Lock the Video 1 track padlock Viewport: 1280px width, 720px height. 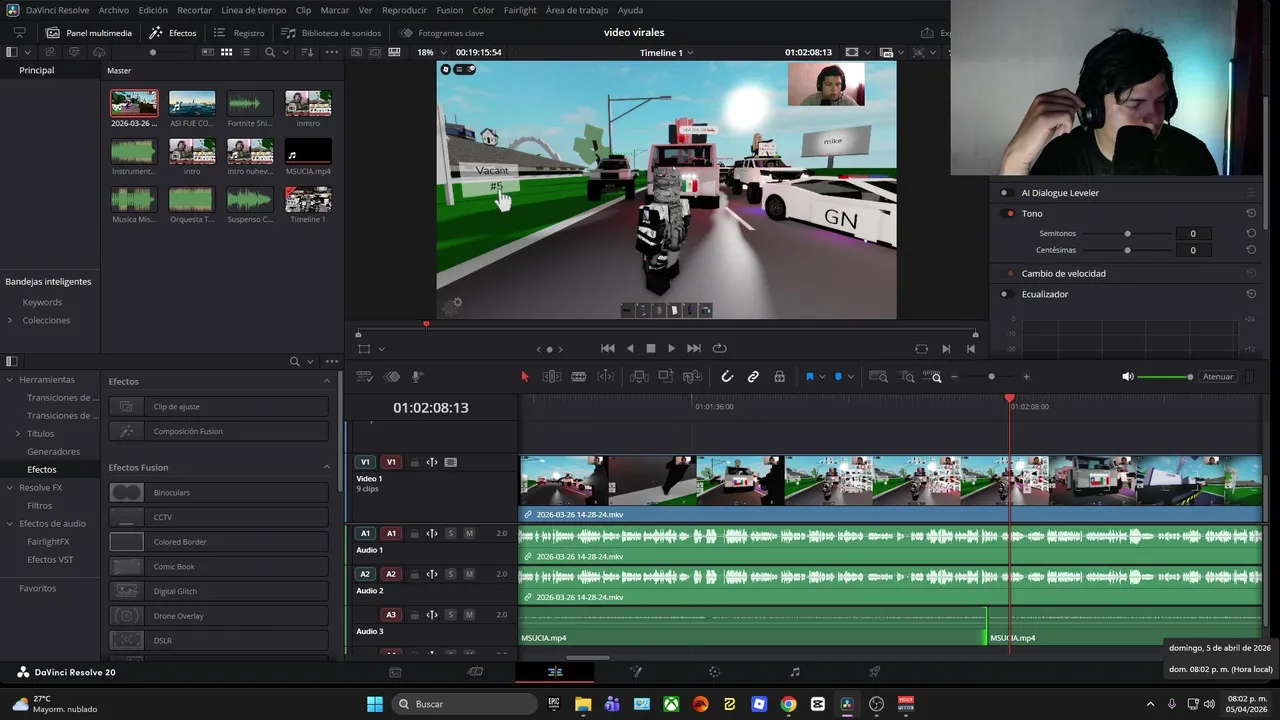click(414, 462)
